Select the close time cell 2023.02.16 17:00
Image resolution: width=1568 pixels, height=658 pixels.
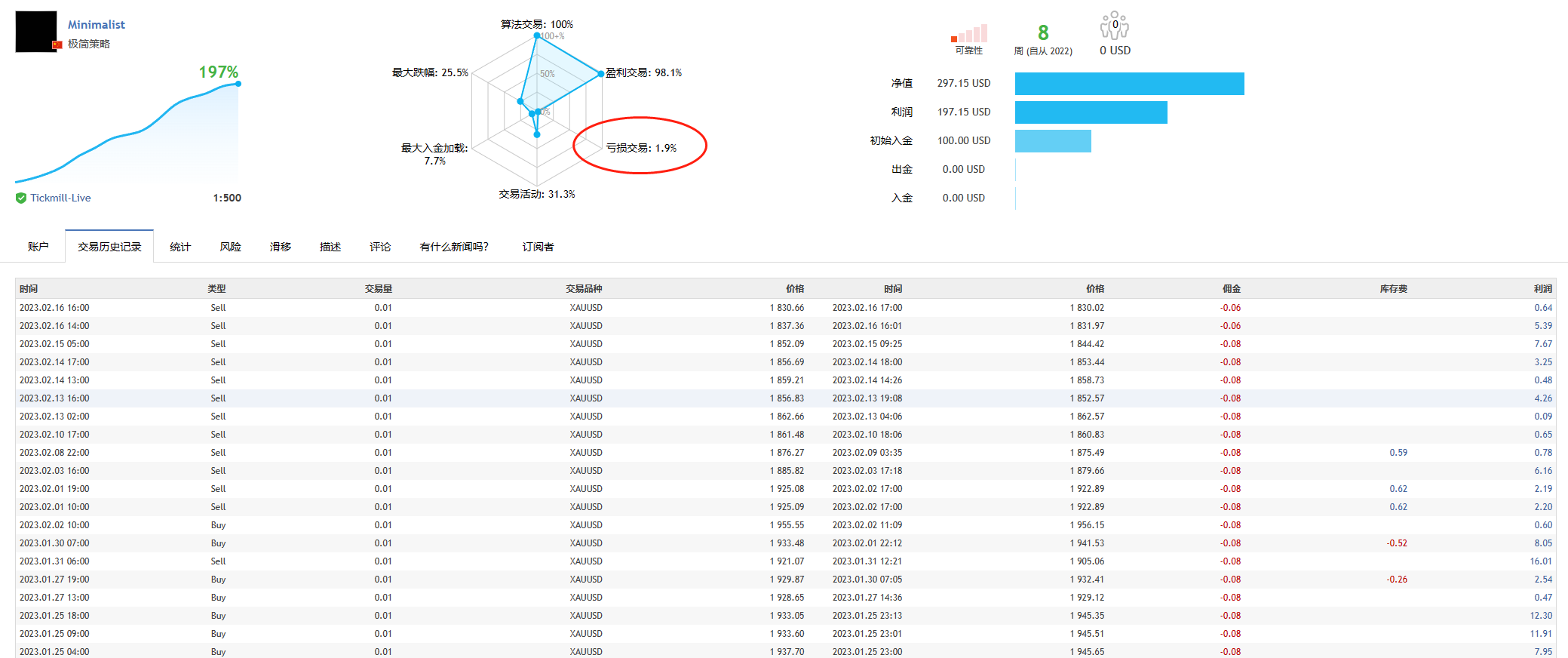click(x=867, y=308)
